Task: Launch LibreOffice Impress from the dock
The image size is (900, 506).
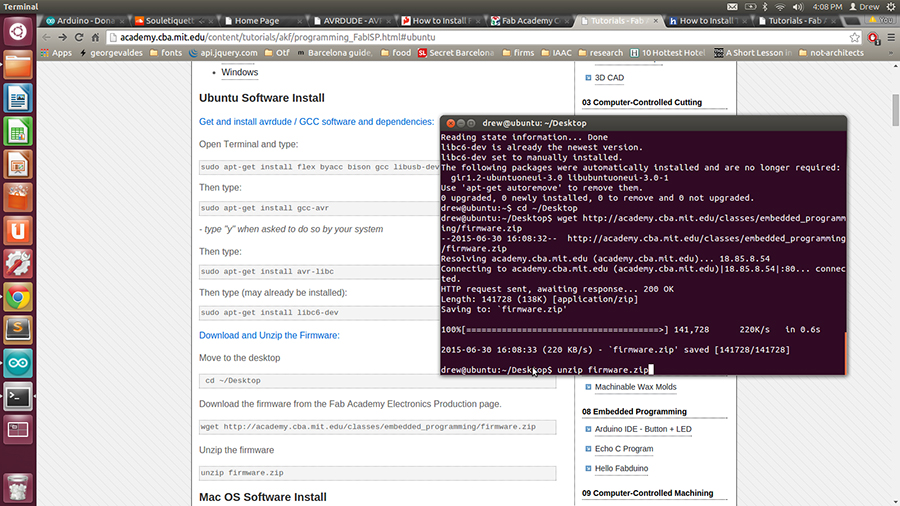Action: point(18,165)
